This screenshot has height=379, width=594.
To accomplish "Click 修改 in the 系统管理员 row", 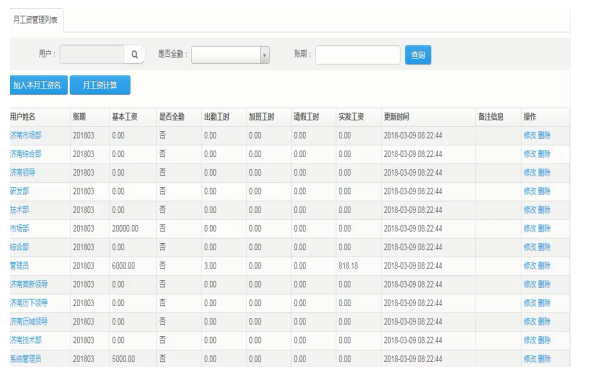I will [530, 359].
